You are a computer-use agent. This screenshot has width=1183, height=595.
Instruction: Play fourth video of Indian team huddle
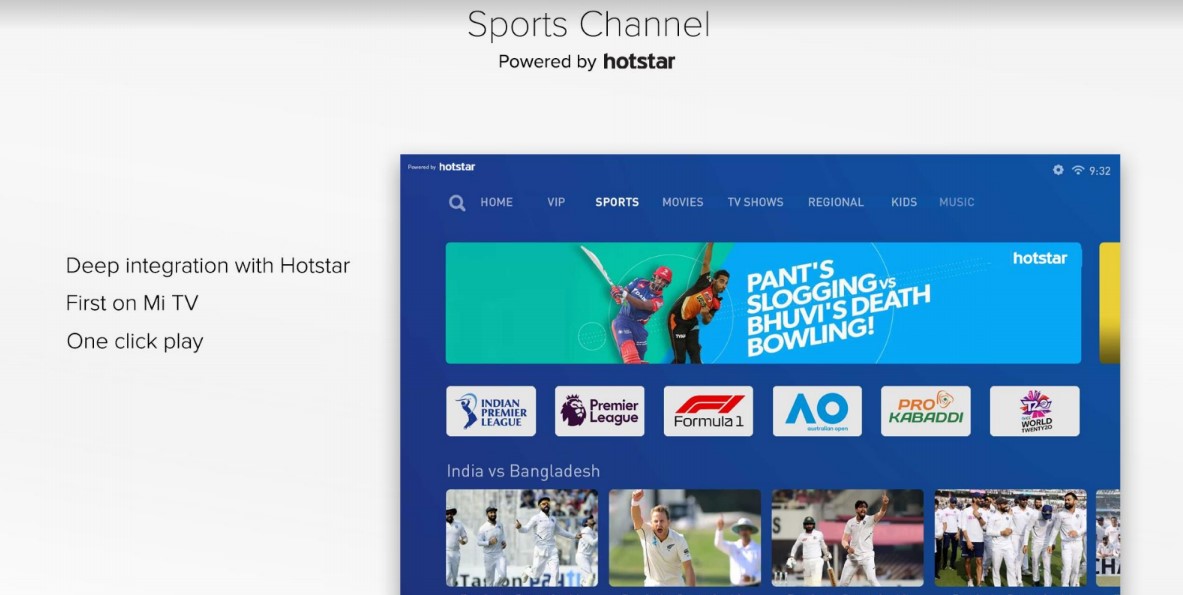click(x=1011, y=538)
